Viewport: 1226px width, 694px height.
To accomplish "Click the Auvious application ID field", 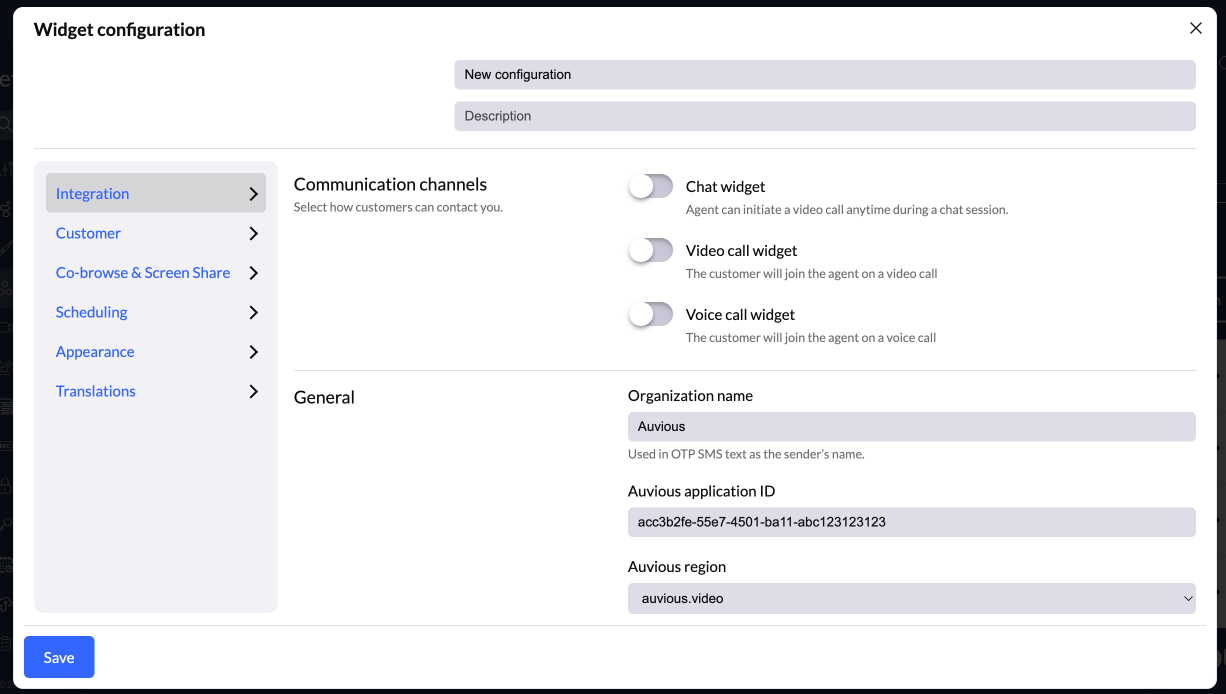I will [x=911, y=522].
